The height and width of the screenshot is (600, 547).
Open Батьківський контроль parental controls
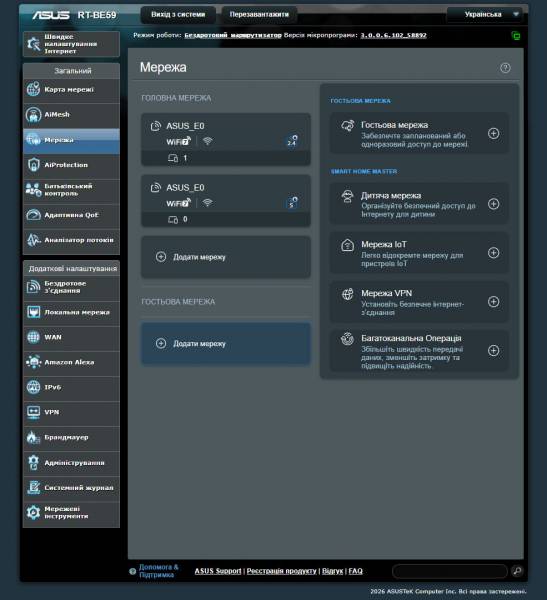pyautogui.click(x=71, y=190)
